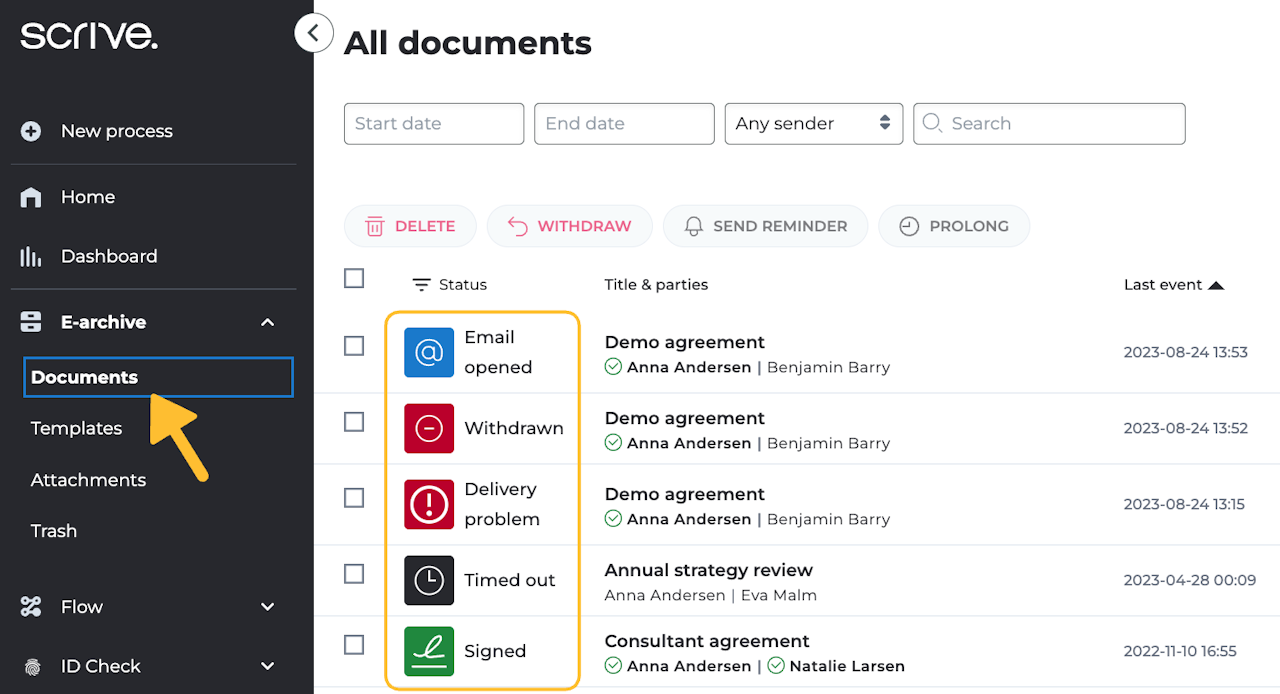
Task: Click the Status filter icon
Action: click(x=422, y=285)
